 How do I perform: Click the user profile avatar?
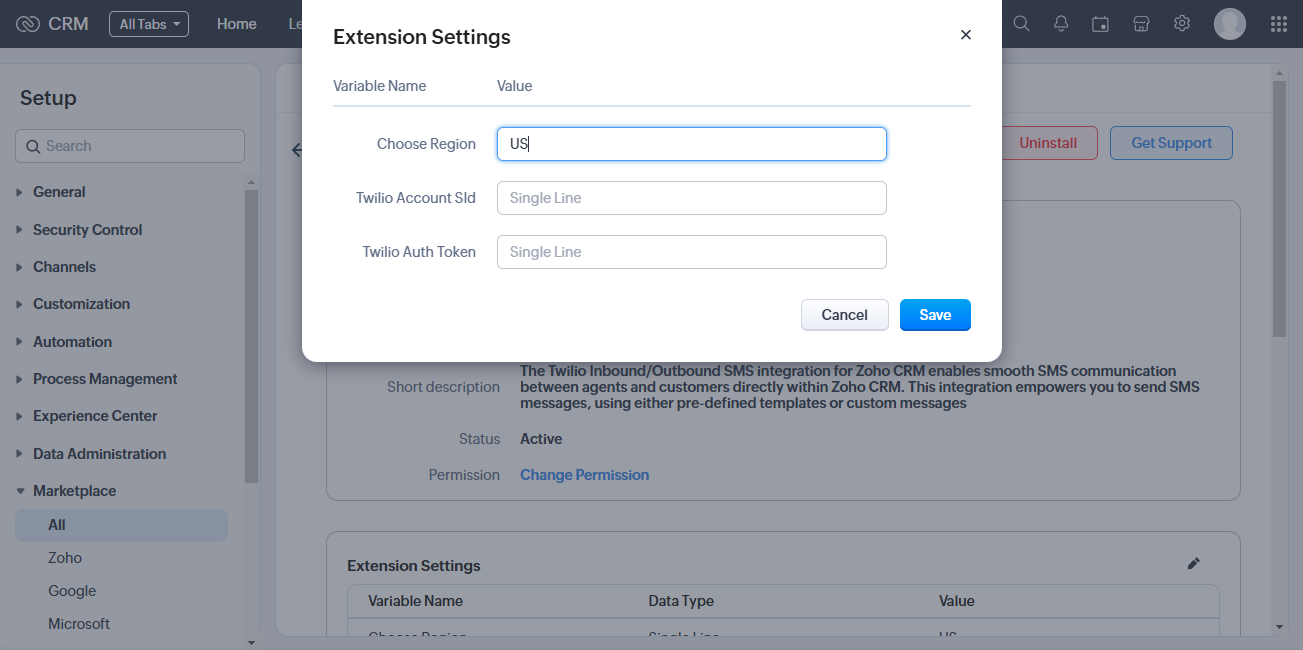click(1229, 23)
